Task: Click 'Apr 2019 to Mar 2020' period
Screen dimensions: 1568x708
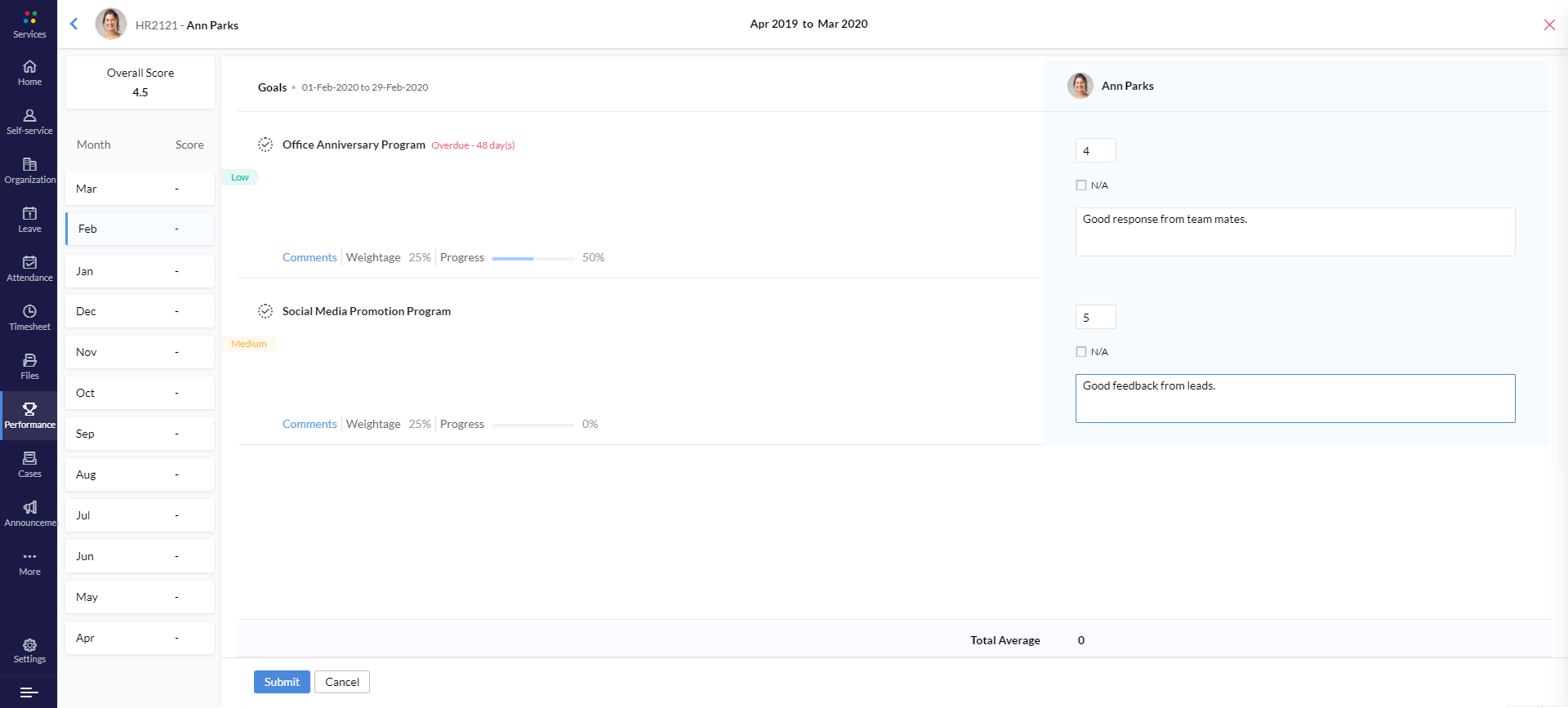Action: [808, 24]
